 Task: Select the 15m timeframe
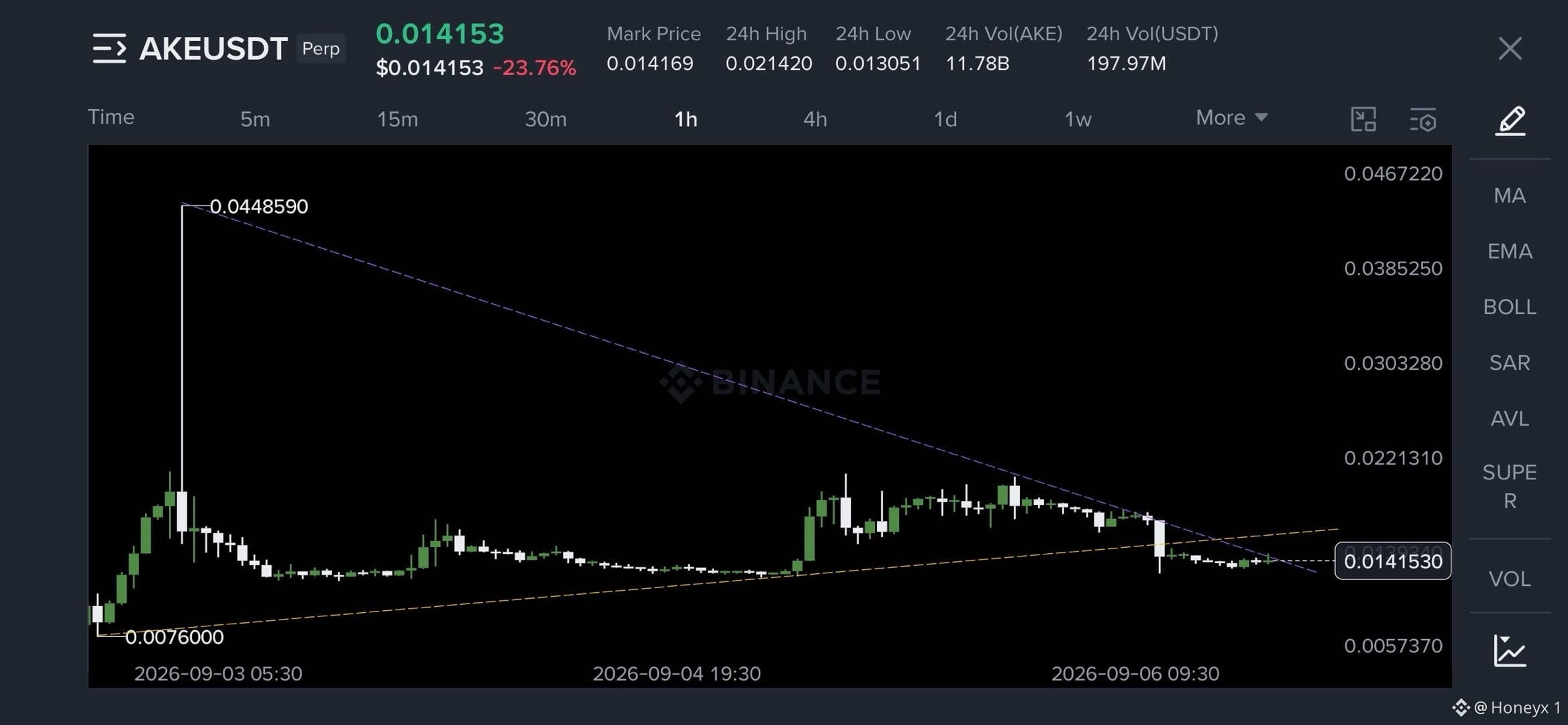397,119
